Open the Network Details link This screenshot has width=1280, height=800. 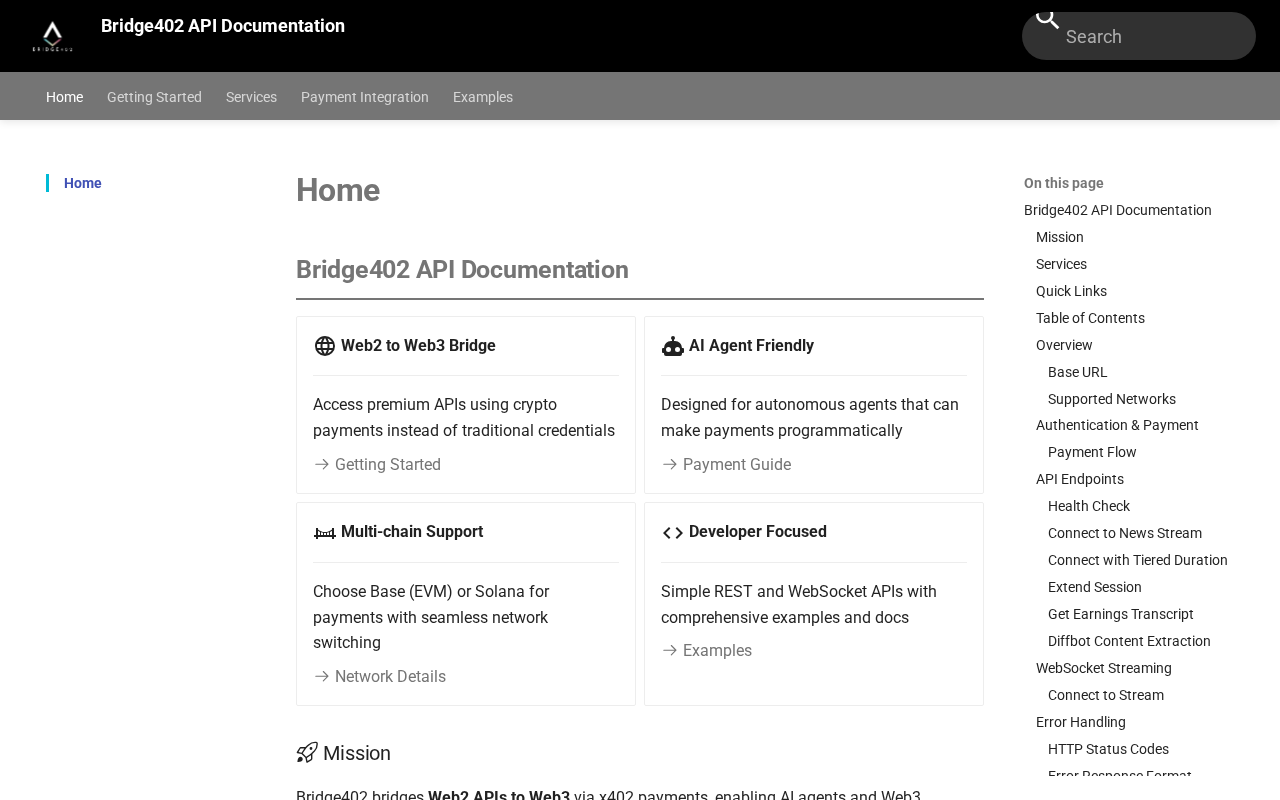pyautogui.click(x=390, y=677)
